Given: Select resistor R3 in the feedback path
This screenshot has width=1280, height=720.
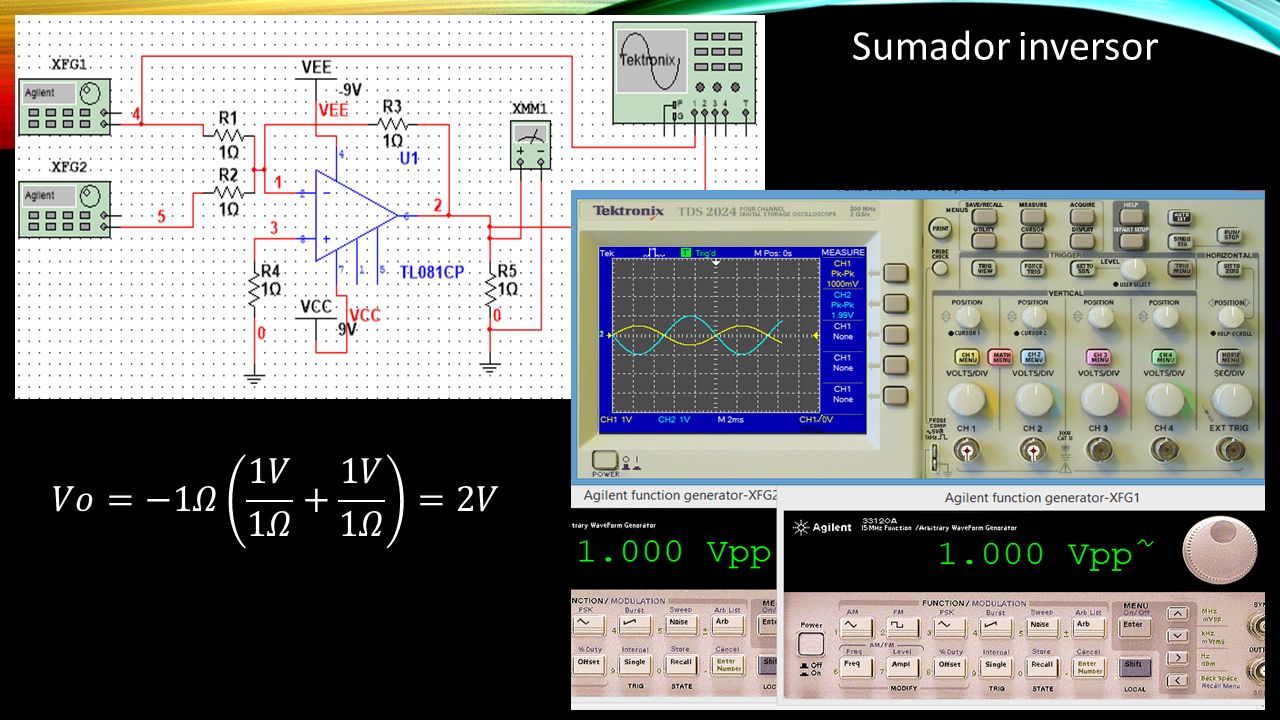Looking at the screenshot, I should [x=395, y=123].
